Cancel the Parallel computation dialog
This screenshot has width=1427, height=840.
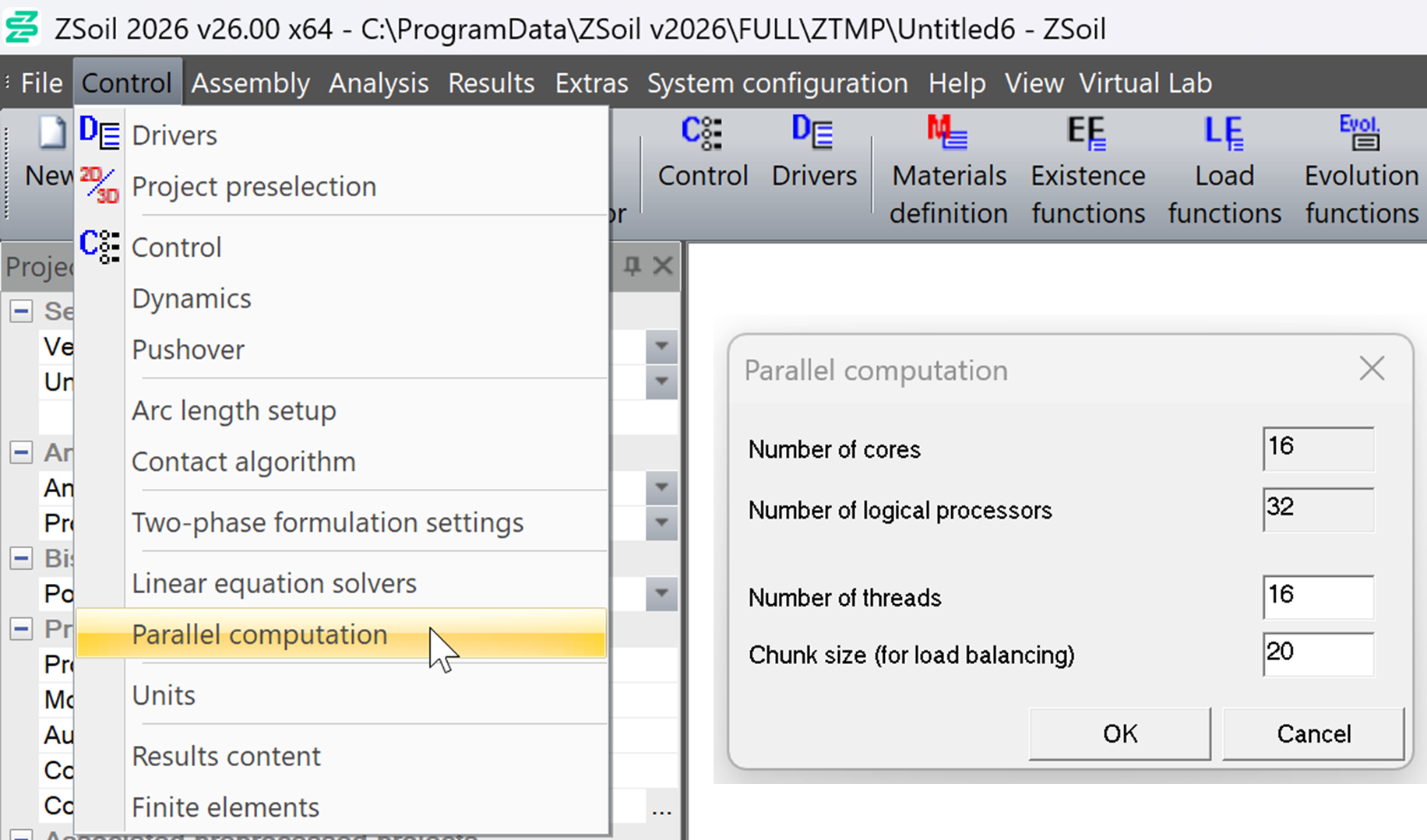click(x=1313, y=733)
